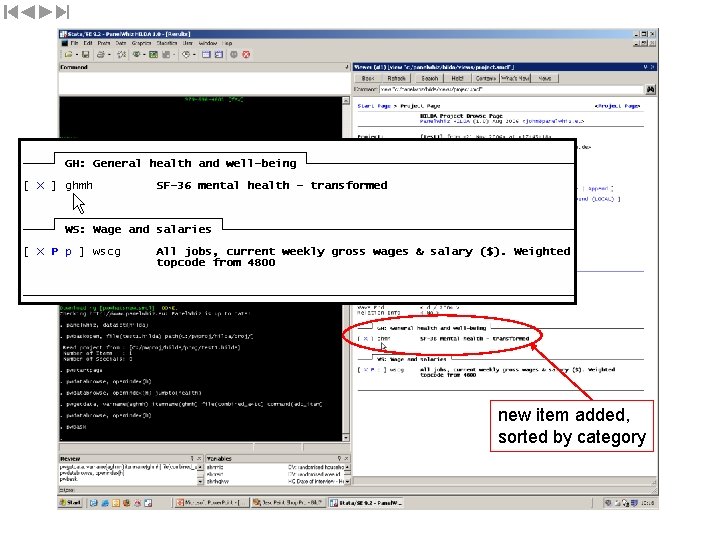Open the Windows Start button
The height and width of the screenshot is (540, 720).
coord(70,503)
